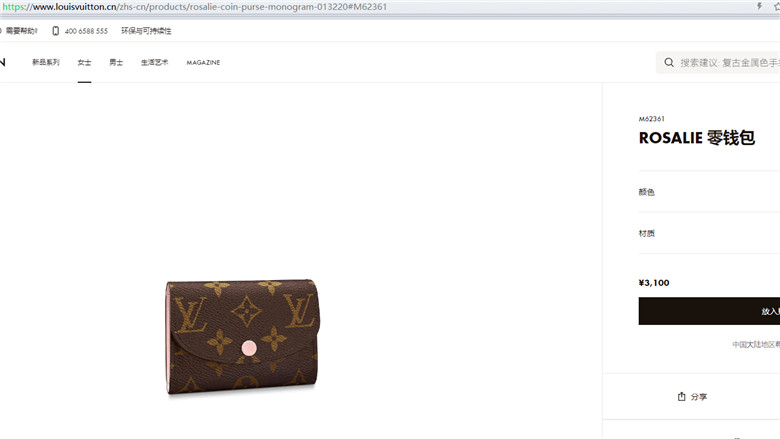Click product code M62361
The height and width of the screenshot is (439, 780).
tap(652, 119)
